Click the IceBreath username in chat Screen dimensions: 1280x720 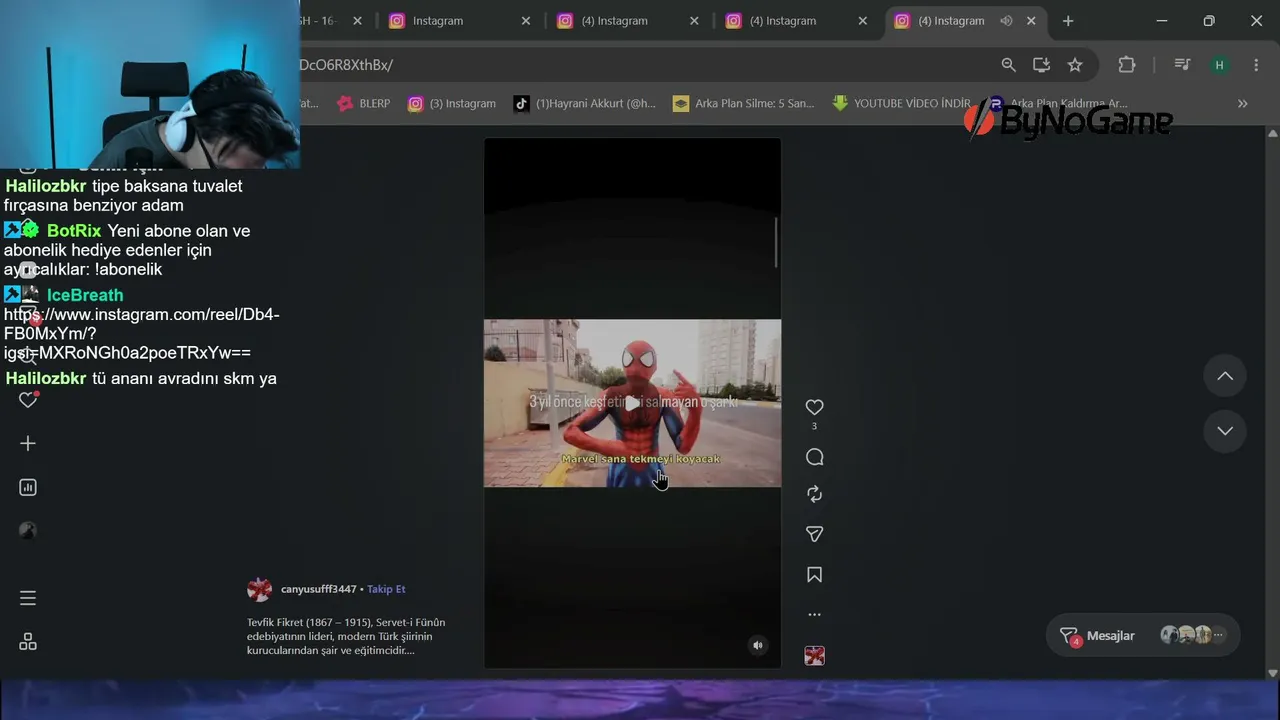click(85, 295)
